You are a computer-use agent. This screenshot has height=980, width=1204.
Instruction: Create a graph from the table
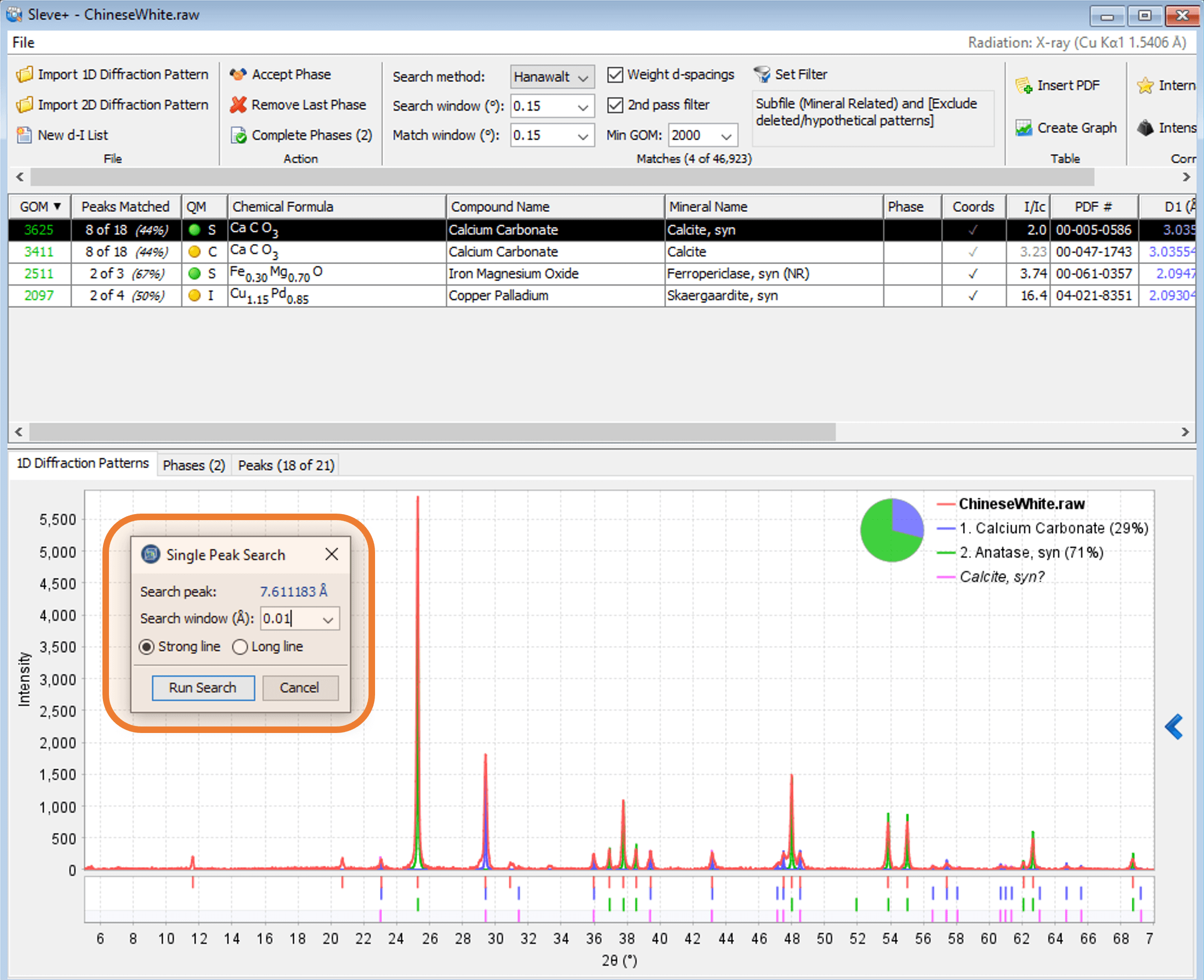1067,128
